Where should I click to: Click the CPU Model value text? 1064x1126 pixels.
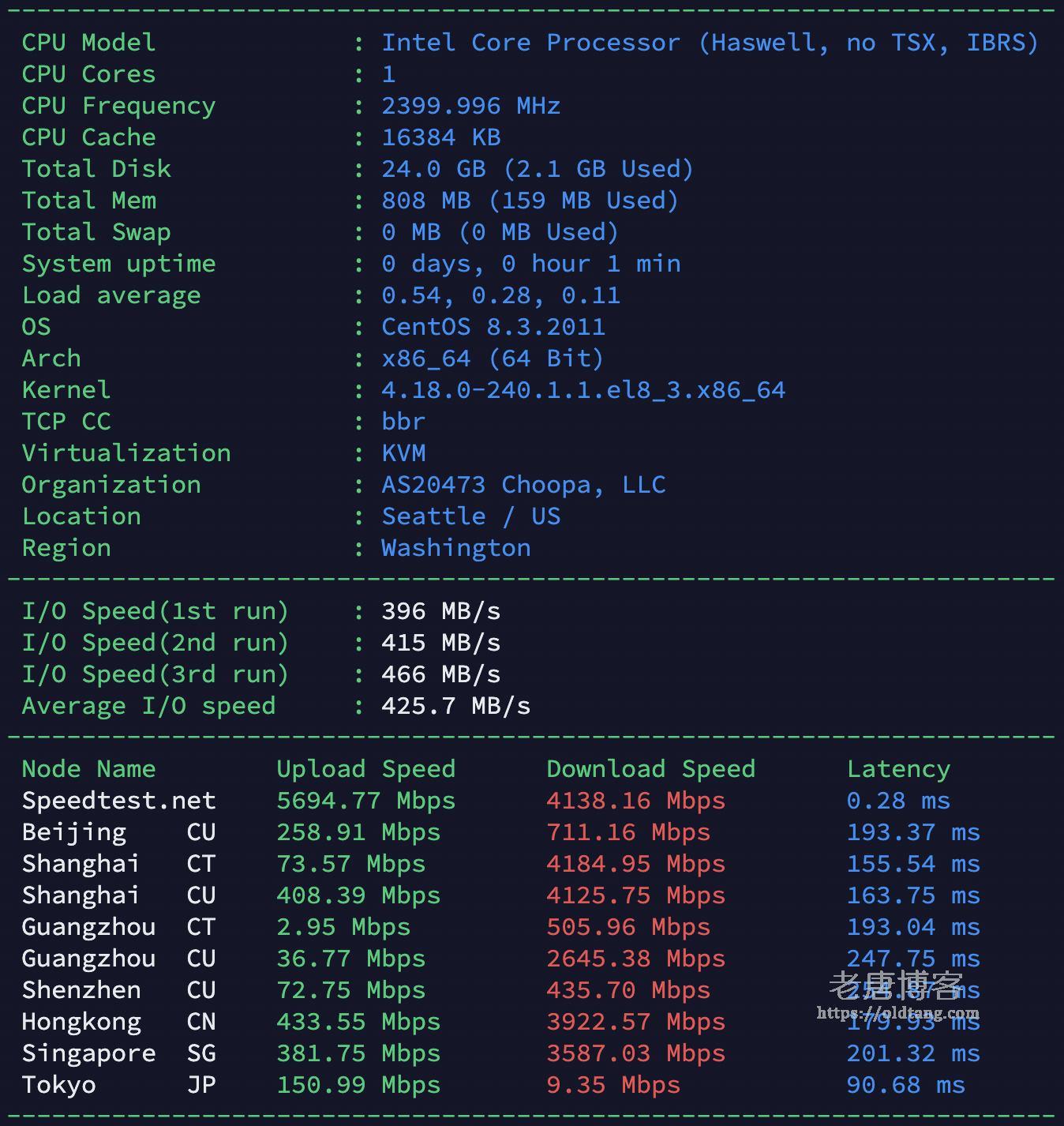point(709,43)
